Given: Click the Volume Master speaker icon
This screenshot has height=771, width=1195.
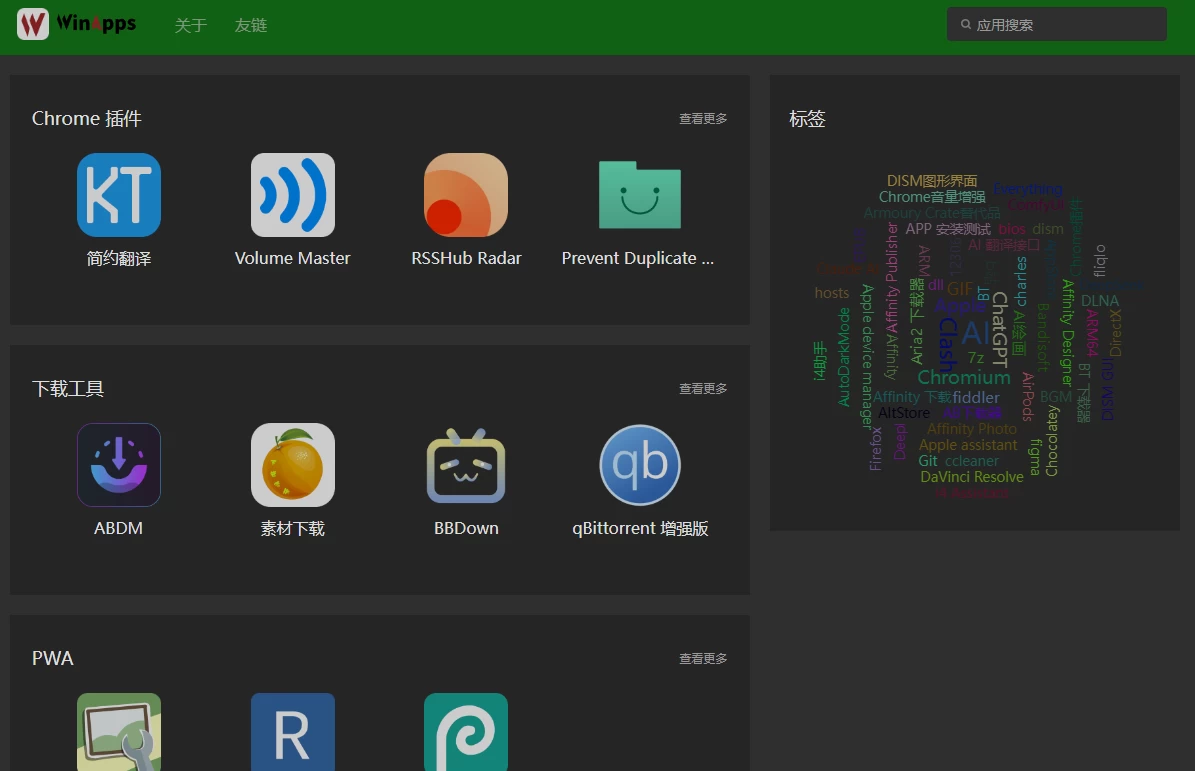Looking at the screenshot, I should tap(293, 195).
